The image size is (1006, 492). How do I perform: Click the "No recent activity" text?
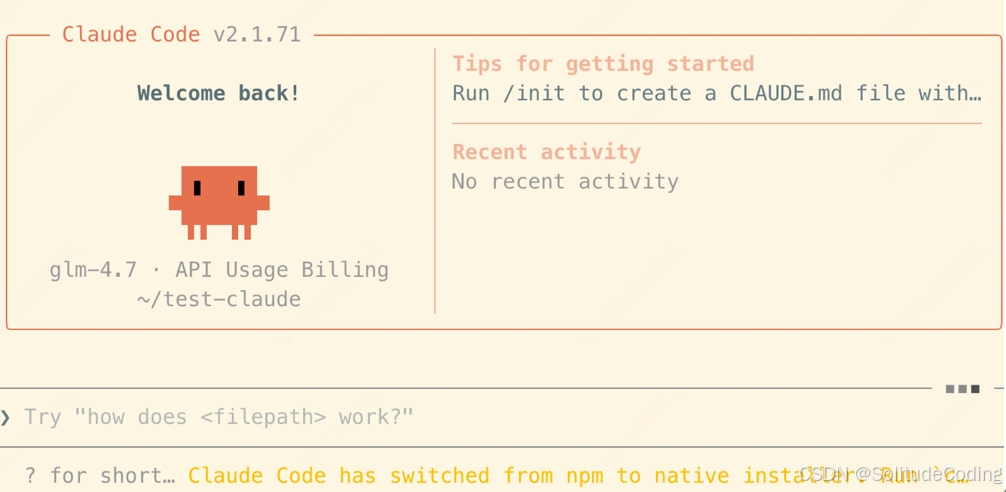[565, 182]
